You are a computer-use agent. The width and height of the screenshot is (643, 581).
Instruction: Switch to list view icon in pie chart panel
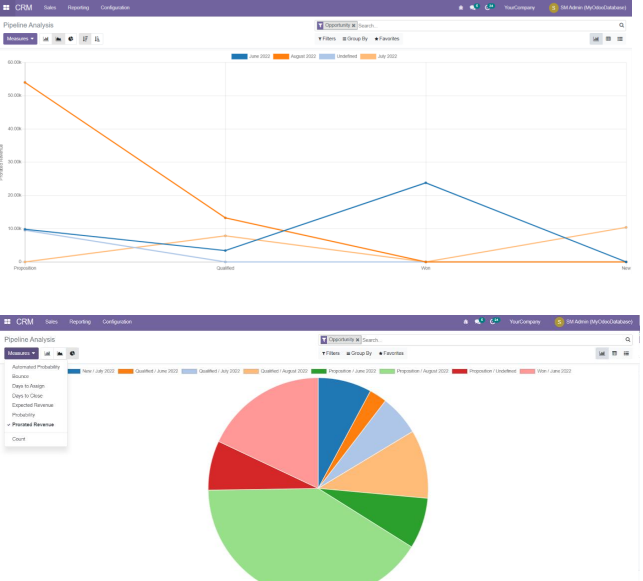[x=626, y=353]
